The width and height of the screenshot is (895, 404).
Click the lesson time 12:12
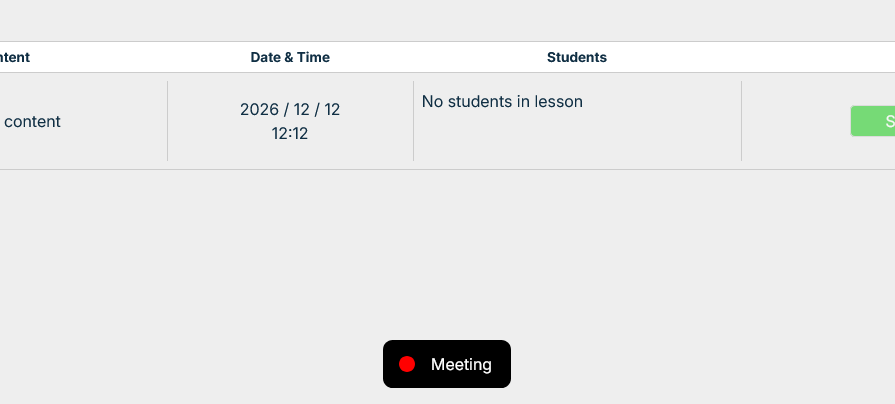[290, 133]
